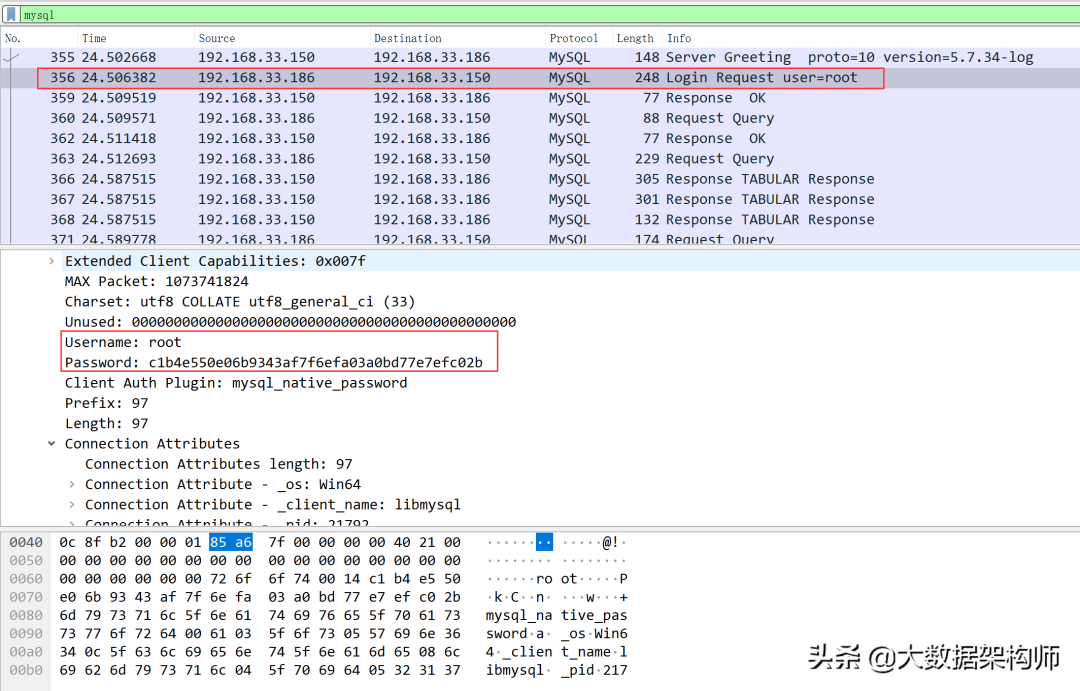Viewport: 1080px width, 691px height.
Task: Click ASCII text sword in hex pane
Action: pyautogui.click(x=506, y=634)
